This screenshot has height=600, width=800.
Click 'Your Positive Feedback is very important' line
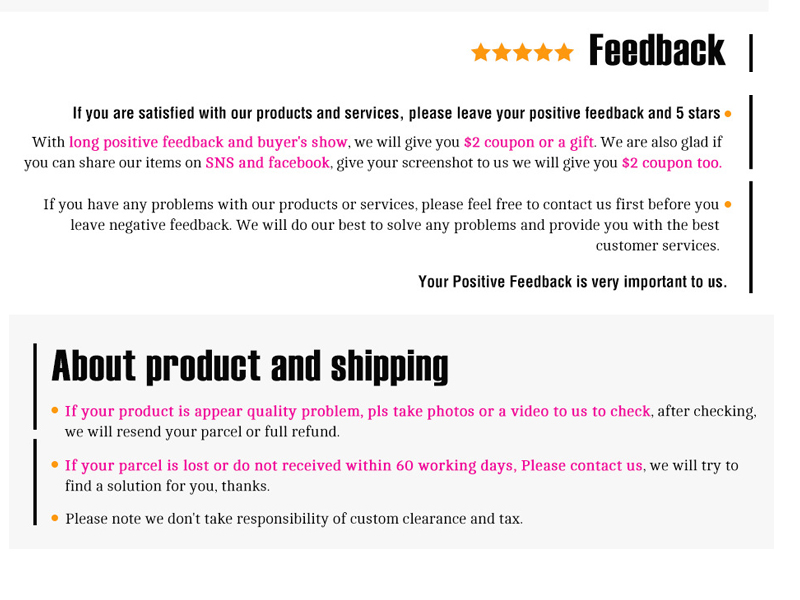(572, 282)
